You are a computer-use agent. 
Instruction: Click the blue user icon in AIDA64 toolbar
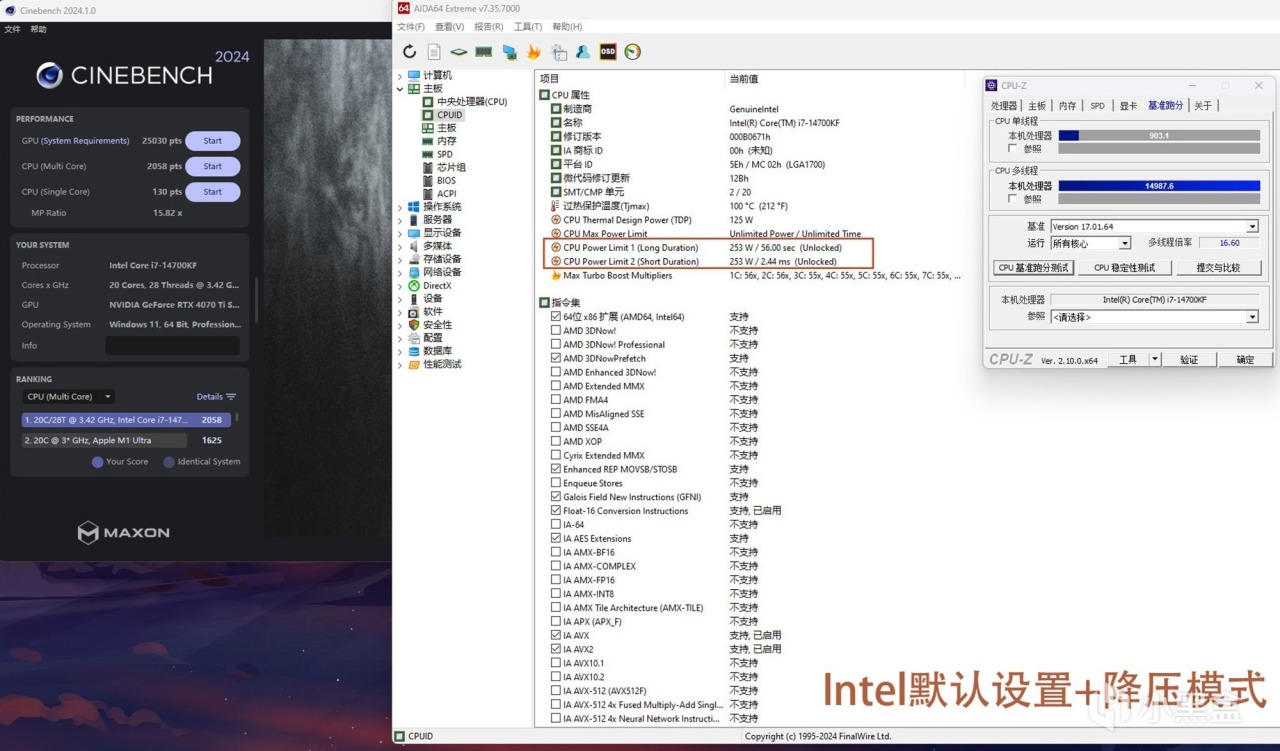583,52
